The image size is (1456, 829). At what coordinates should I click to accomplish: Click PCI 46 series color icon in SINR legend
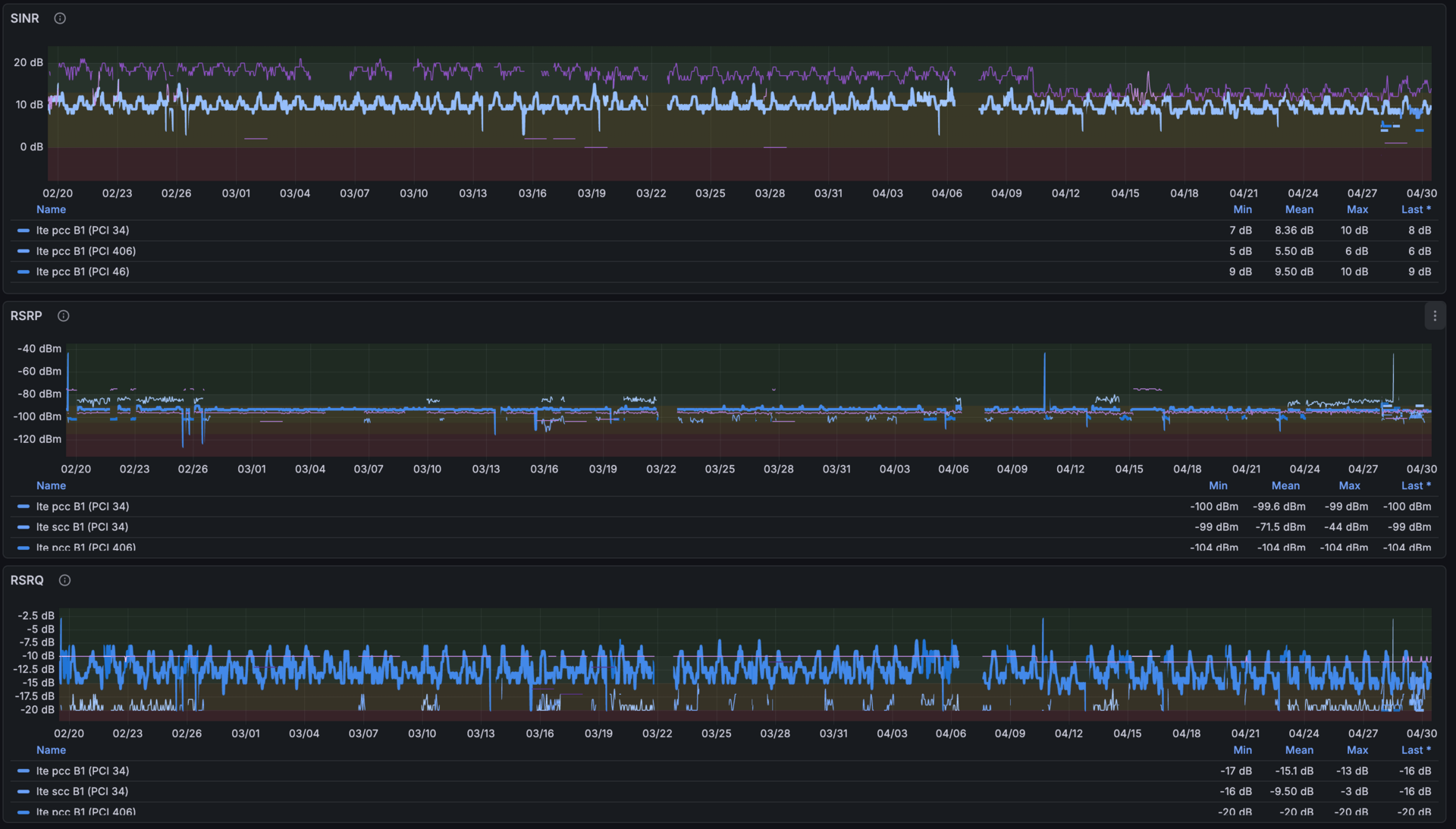tap(24, 272)
